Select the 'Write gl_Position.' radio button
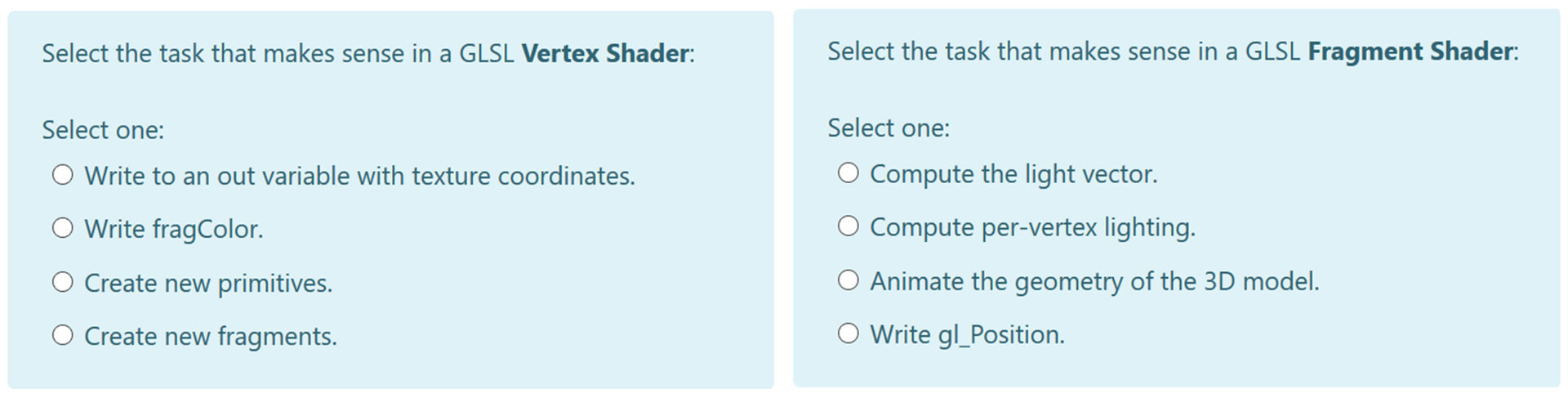Image resolution: width=1568 pixels, height=394 pixels. point(849,334)
